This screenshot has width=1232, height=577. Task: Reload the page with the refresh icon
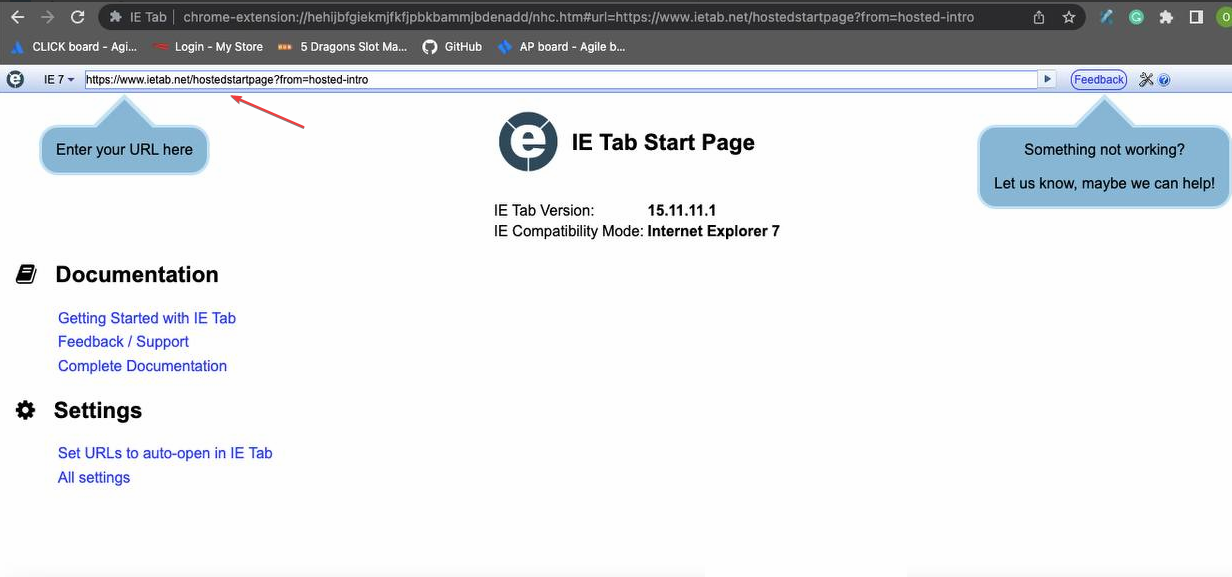pyautogui.click(x=78, y=17)
